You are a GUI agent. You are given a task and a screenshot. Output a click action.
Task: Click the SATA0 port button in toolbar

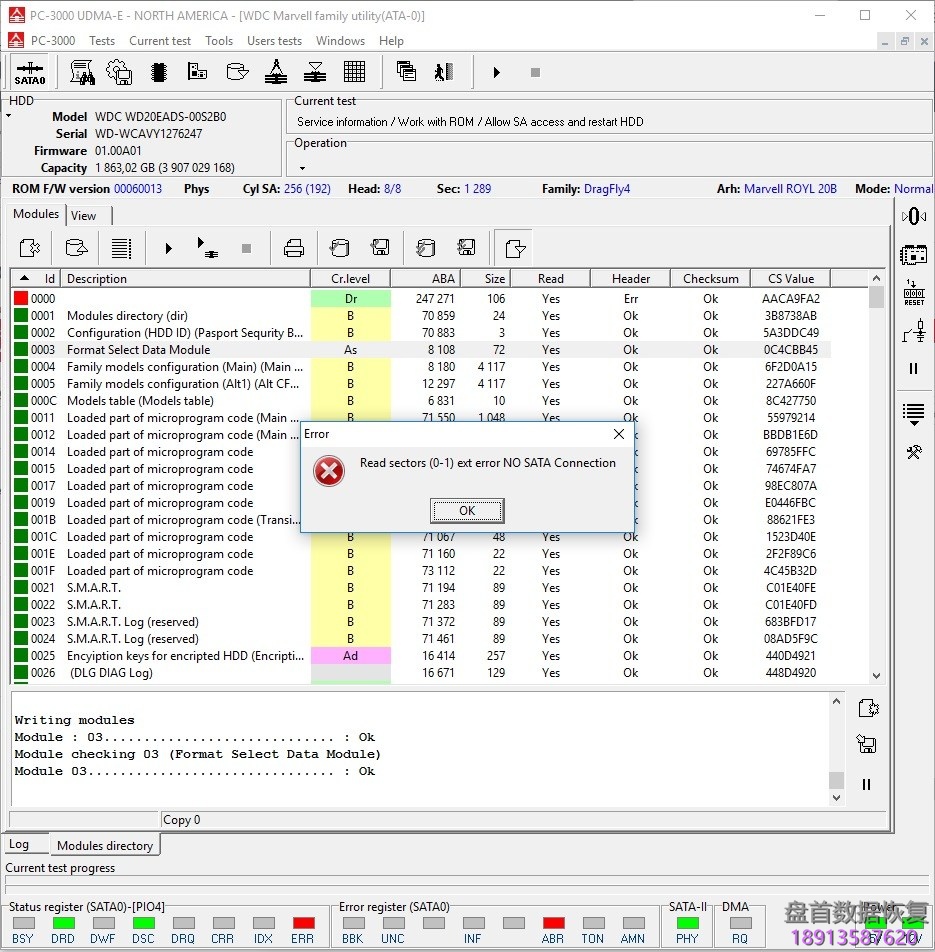point(30,72)
